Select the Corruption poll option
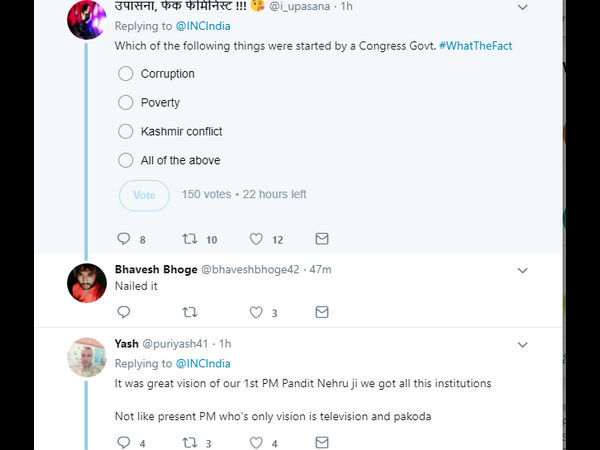 point(126,74)
